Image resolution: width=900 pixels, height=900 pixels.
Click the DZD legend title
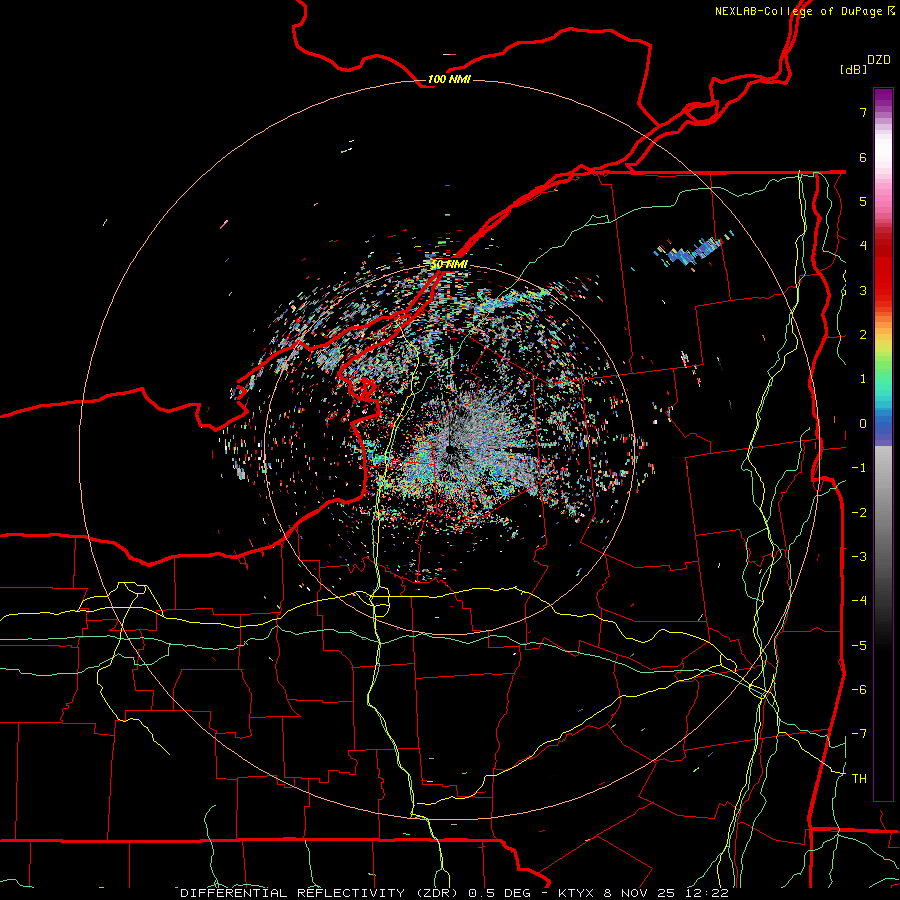click(x=879, y=60)
